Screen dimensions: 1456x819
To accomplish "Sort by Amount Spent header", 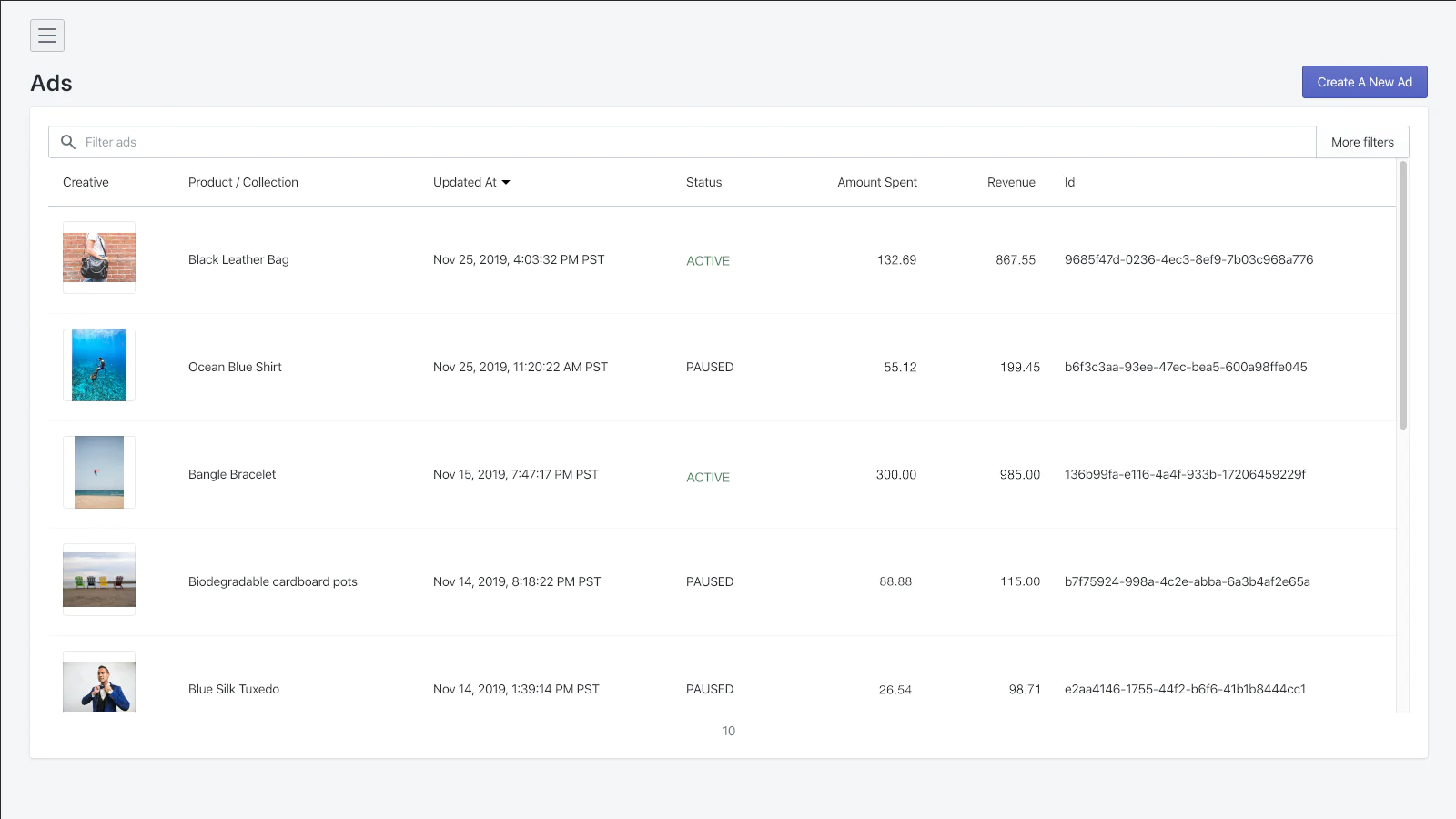I will [x=877, y=182].
